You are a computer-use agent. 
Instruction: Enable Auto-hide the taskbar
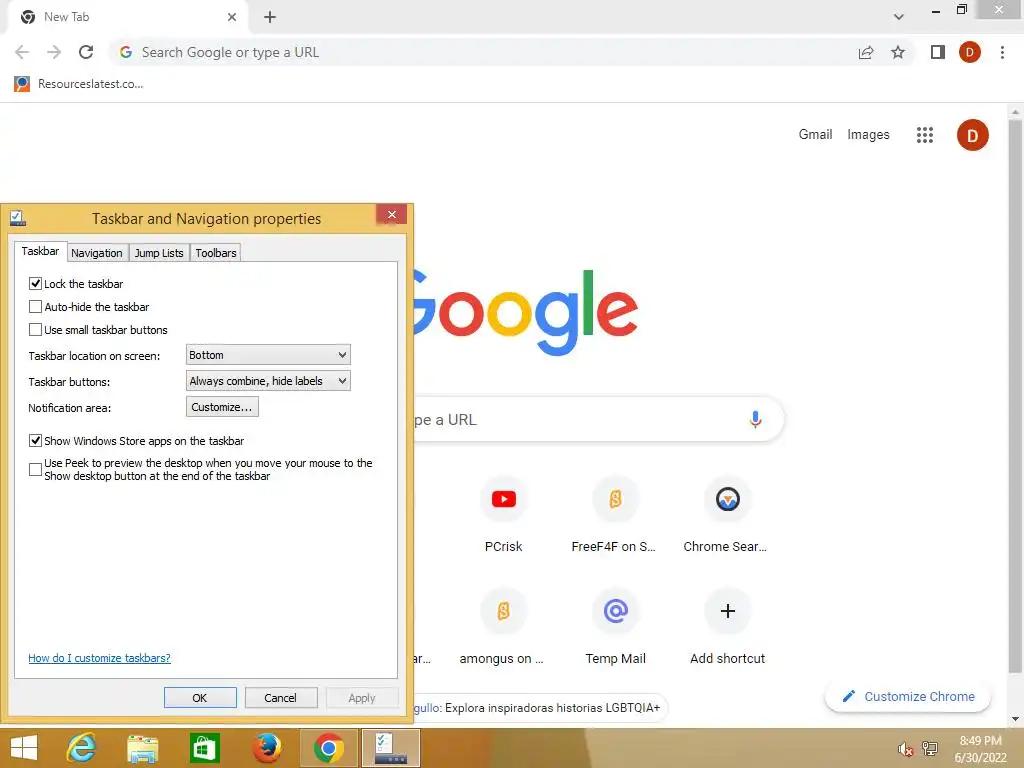(35, 306)
